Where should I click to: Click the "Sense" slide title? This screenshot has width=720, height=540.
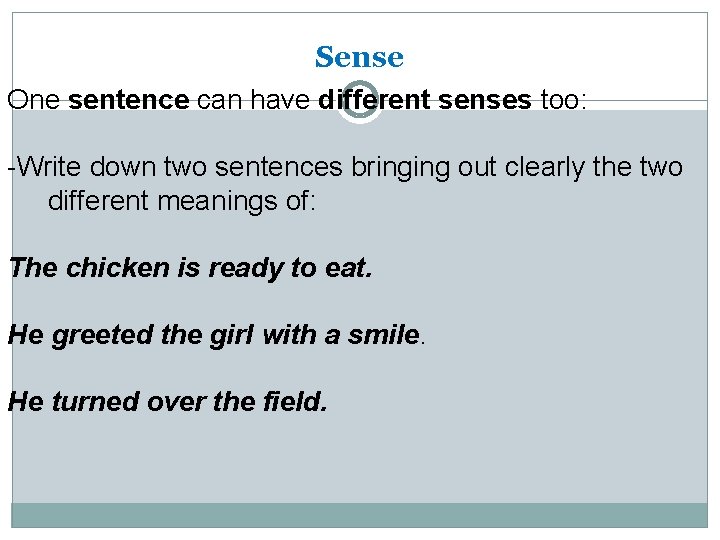(x=359, y=58)
